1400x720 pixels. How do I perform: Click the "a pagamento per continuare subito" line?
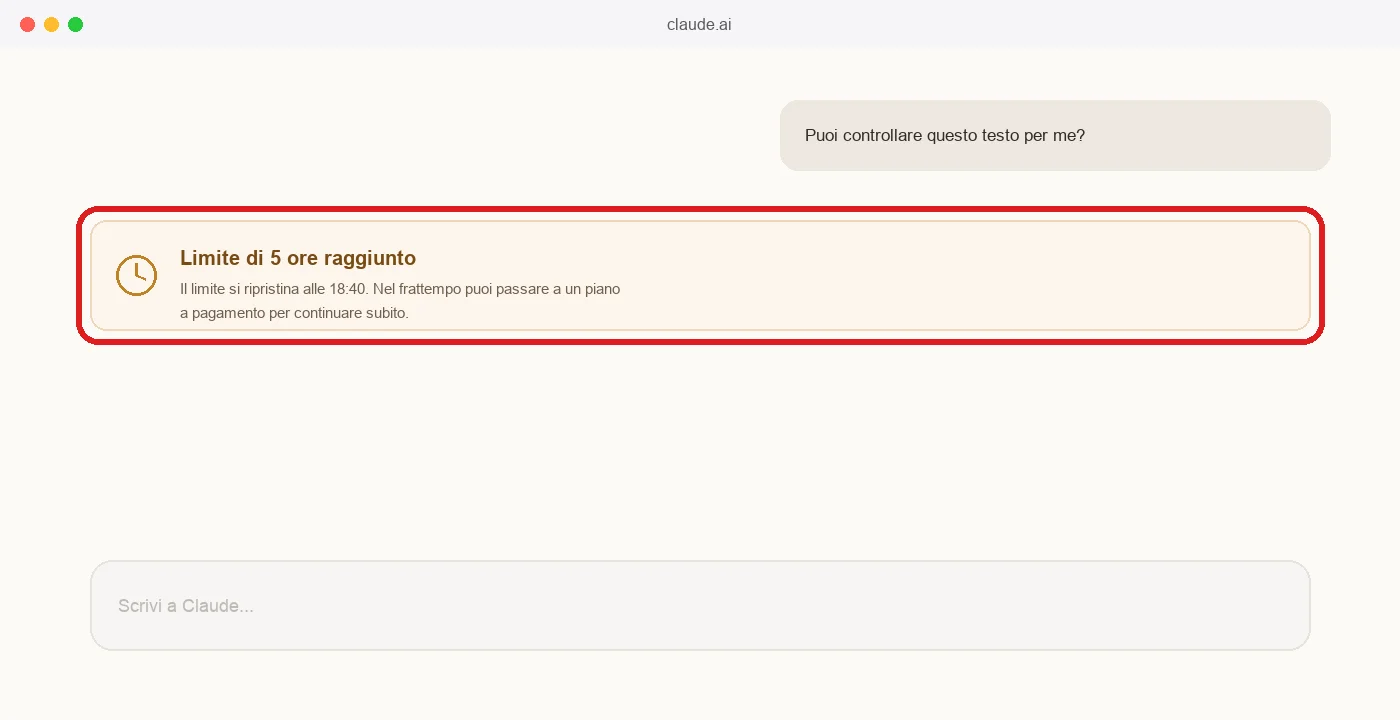(294, 313)
